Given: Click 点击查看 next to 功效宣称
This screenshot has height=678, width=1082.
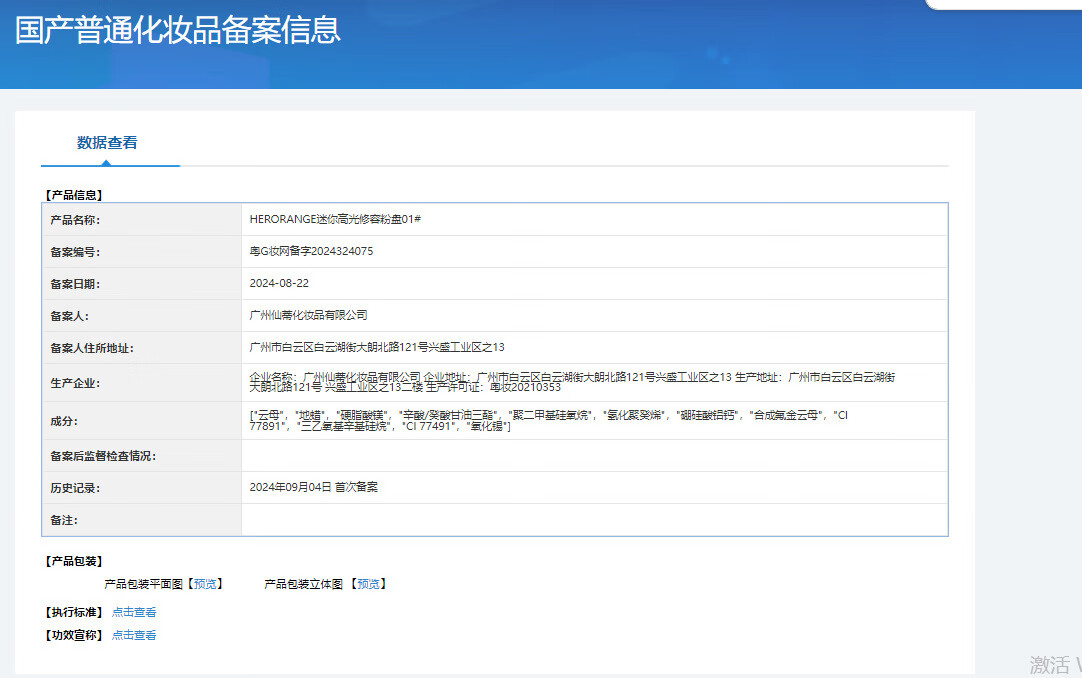Looking at the screenshot, I should 134,635.
